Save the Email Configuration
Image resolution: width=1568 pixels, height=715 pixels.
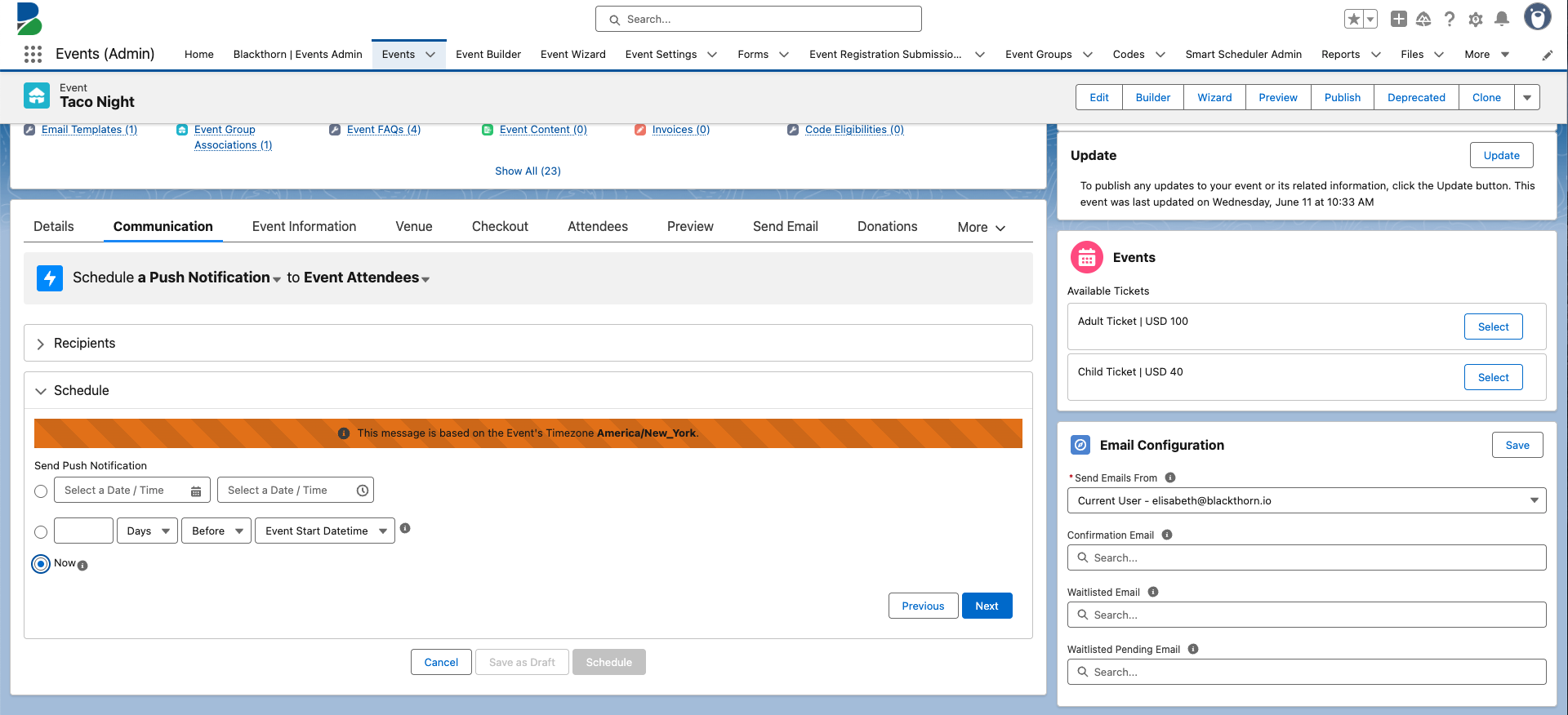click(x=1517, y=445)
